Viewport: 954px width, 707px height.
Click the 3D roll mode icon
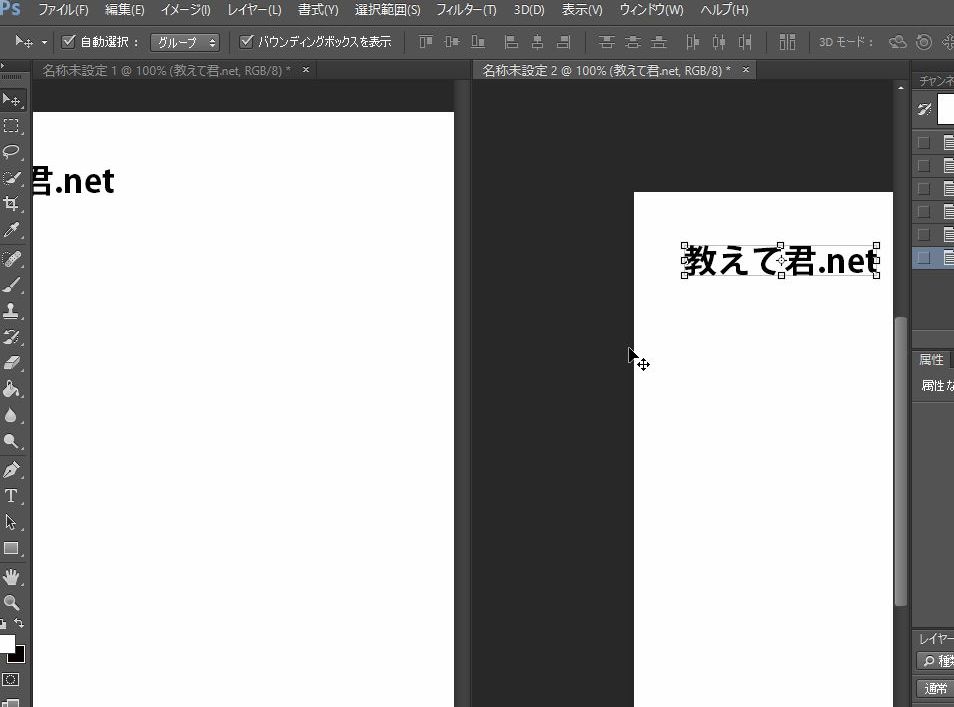(x=924, y=42)
